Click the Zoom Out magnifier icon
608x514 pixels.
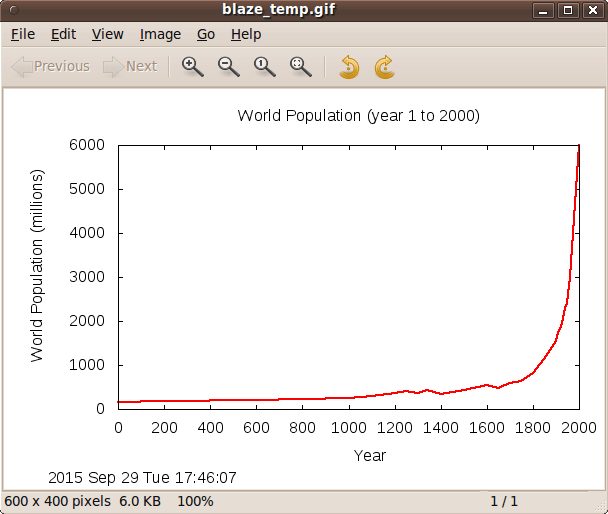pyautogui.click(x=229, y=67)
